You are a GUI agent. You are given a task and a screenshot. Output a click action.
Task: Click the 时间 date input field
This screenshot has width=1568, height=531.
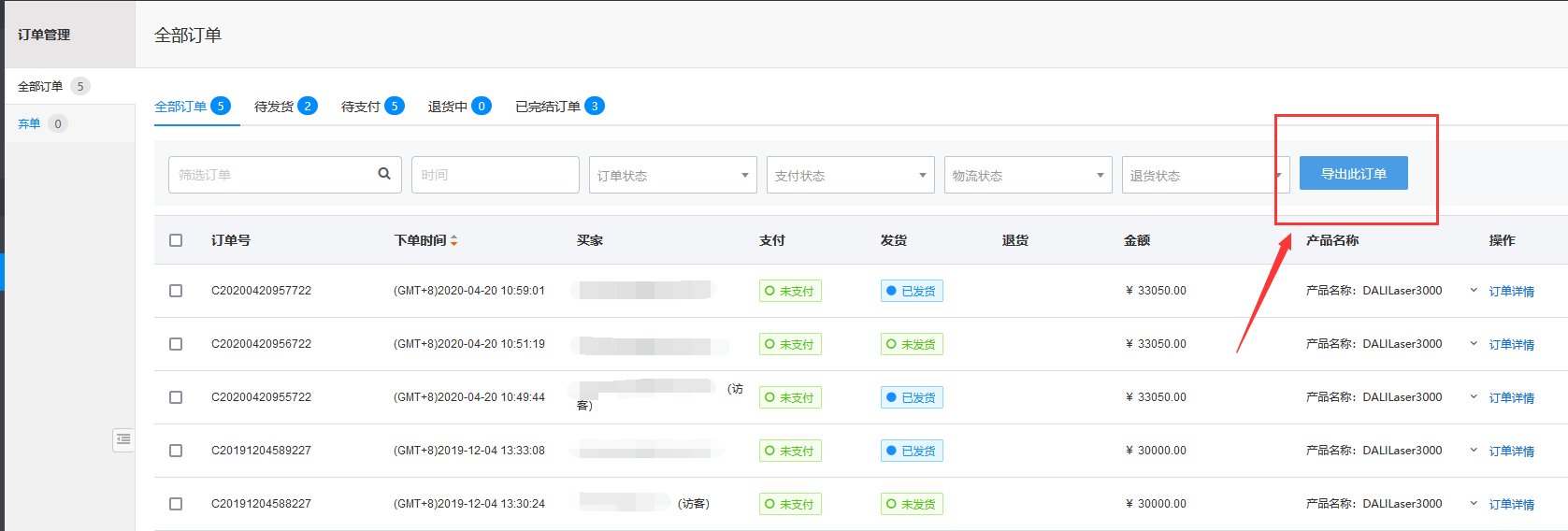click(495, 175)
